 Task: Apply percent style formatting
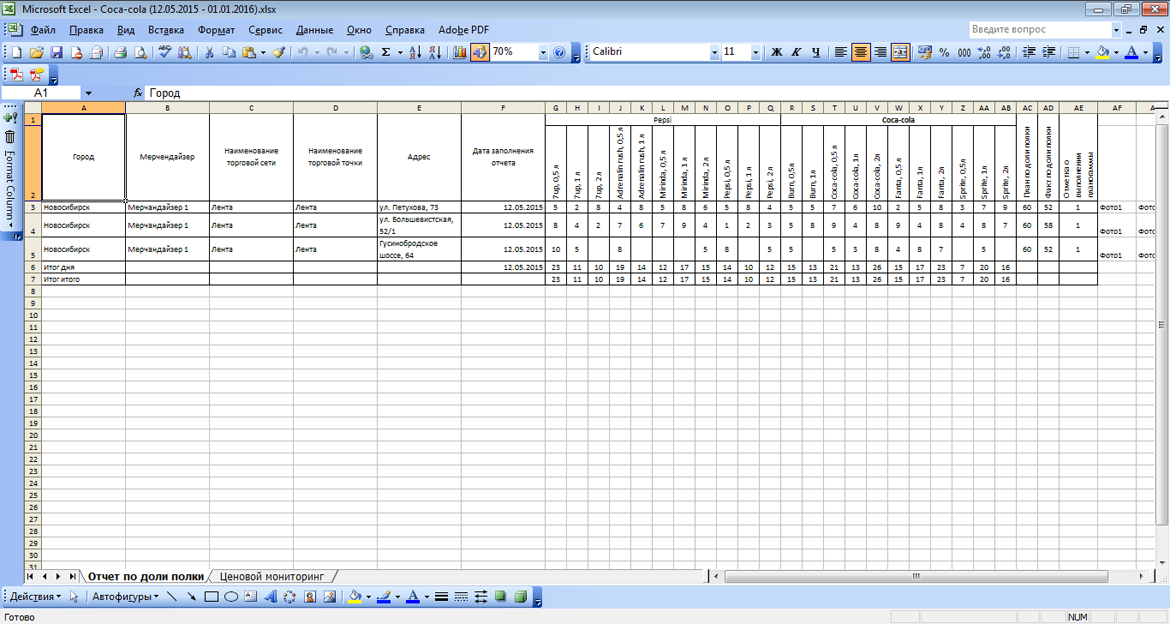tap(943, 52)
